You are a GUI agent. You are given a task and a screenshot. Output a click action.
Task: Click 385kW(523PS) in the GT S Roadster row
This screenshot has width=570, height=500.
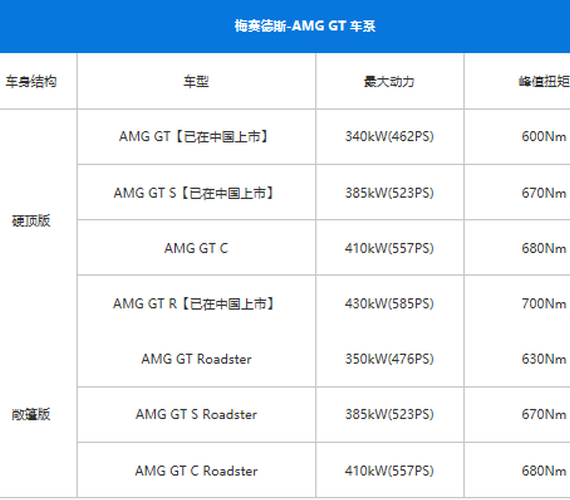click(389, 414)
